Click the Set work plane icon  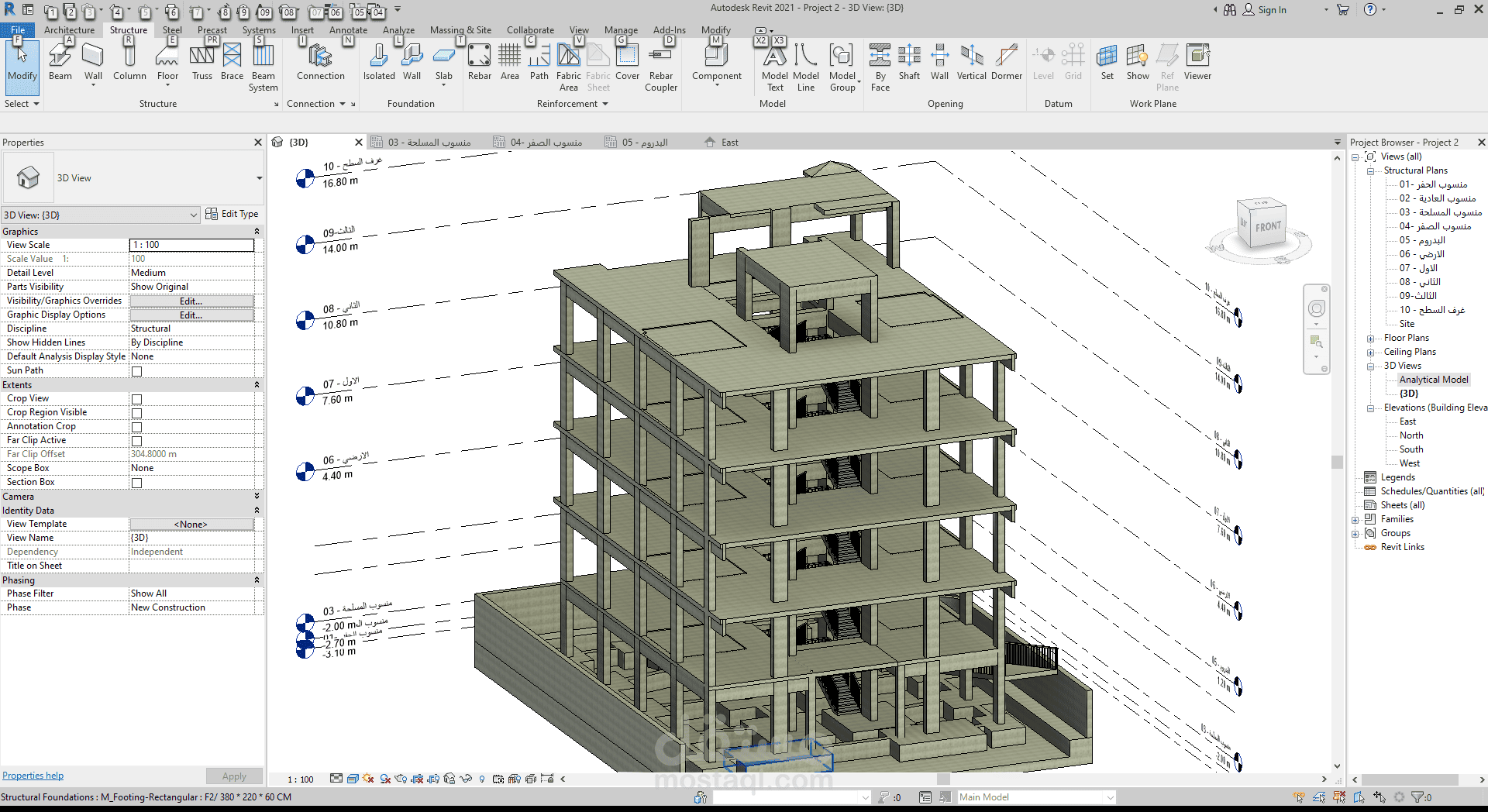point(1107,62)
